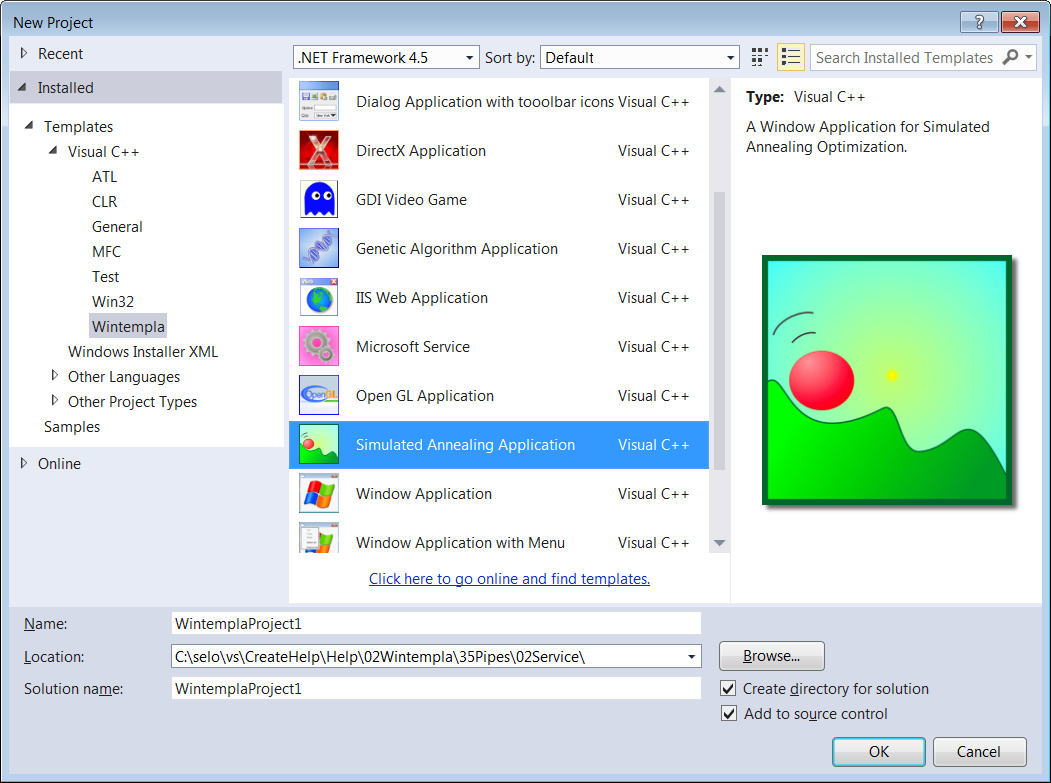The image size is (1051, 783).
Task: Click the Simulated Annealing Application icon
Action: [x=318, y=444]
